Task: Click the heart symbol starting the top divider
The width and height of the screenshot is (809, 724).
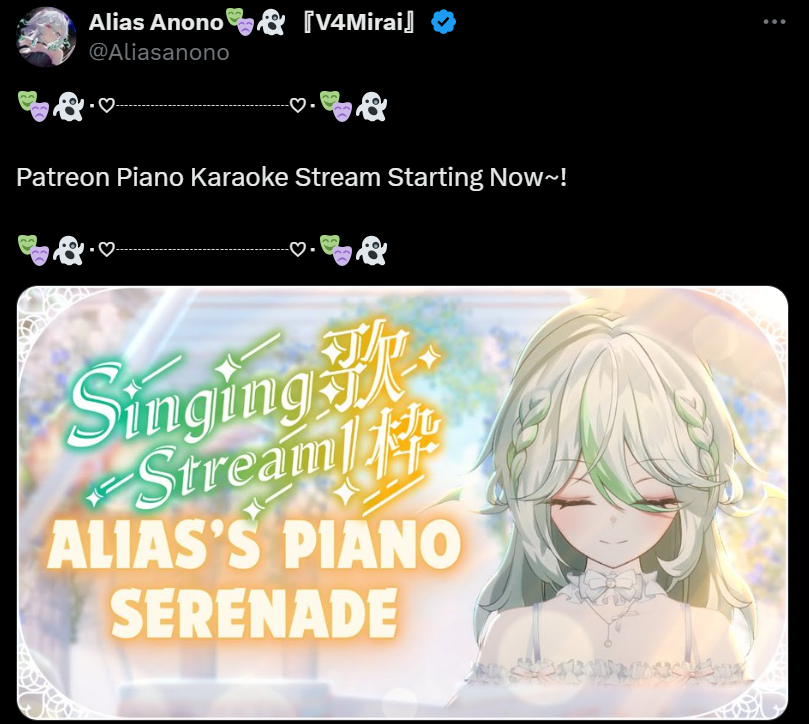Action: 106,106
